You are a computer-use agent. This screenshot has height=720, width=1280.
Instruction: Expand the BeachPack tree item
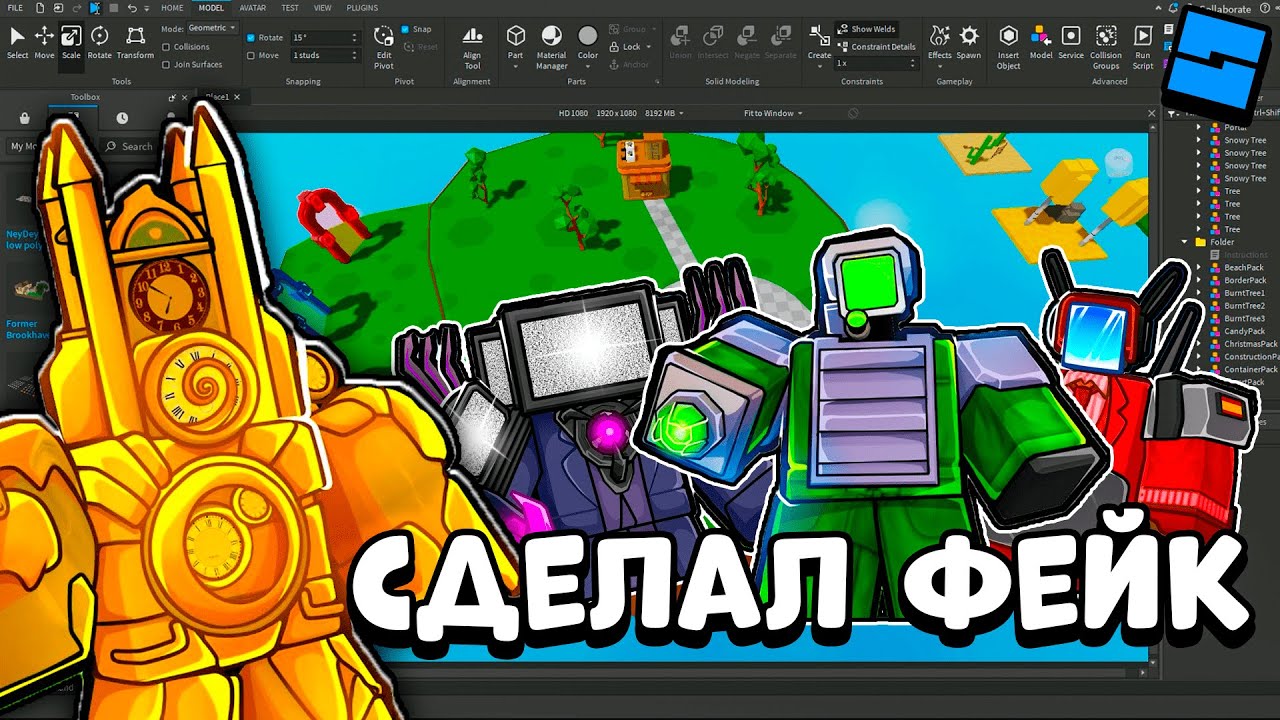click(1199, 267)
